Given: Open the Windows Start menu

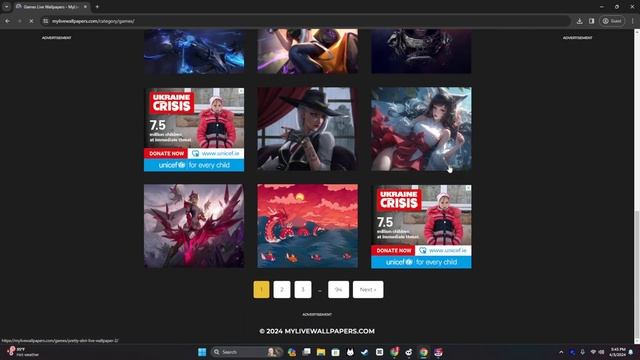Looking at the screenshot, I should (x=202, y=352).
